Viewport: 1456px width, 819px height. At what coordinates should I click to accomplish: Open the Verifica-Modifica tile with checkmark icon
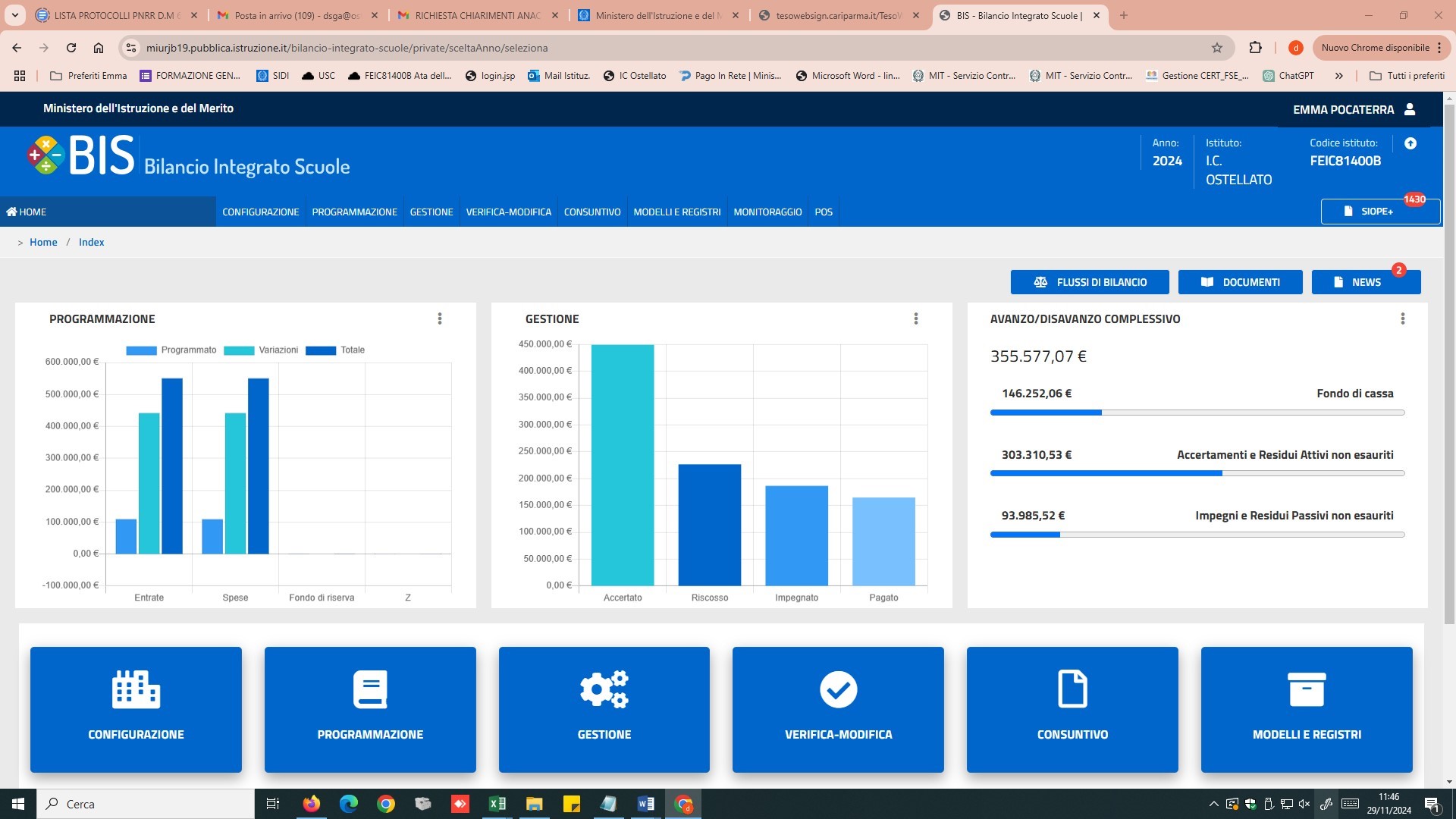[x=838, y=709]
